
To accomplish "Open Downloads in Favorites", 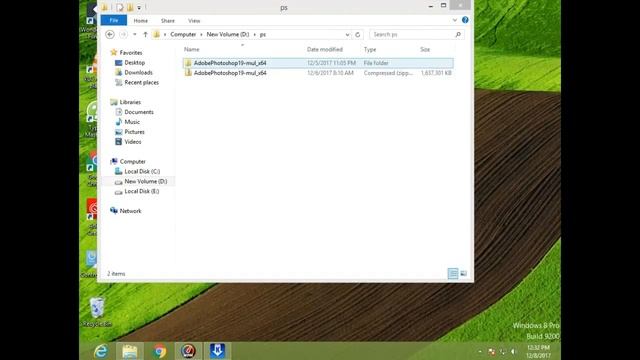I will click(138, 73).
